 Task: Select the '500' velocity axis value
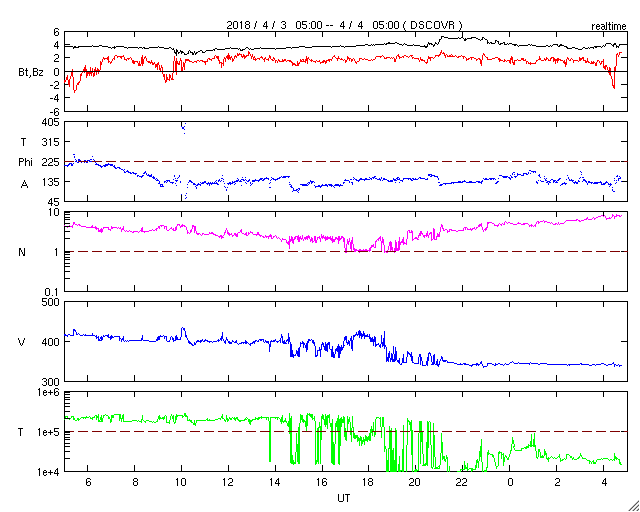[x=51, y=303]
